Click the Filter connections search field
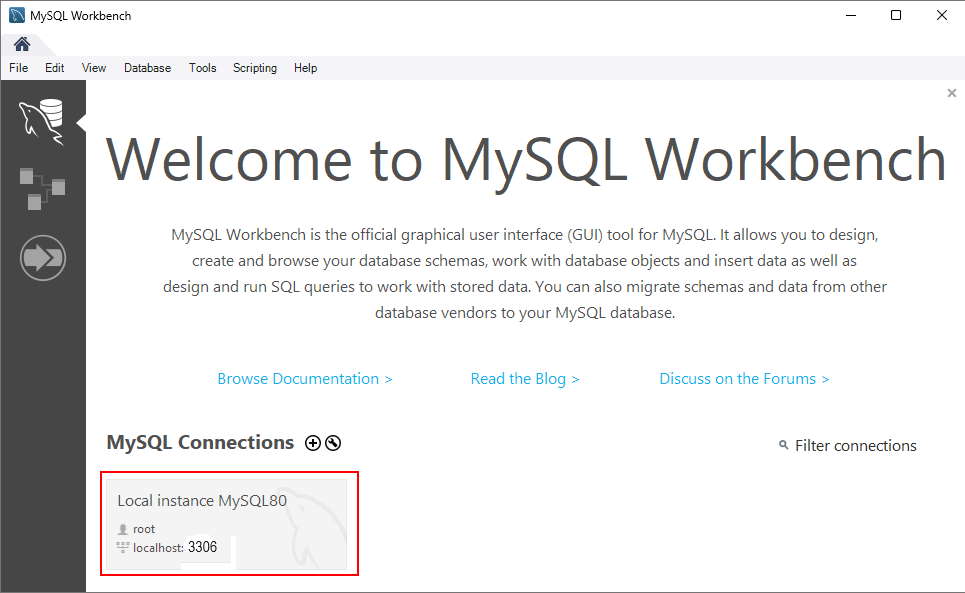Screen dimensions: 965x593 tap(855, 445)
